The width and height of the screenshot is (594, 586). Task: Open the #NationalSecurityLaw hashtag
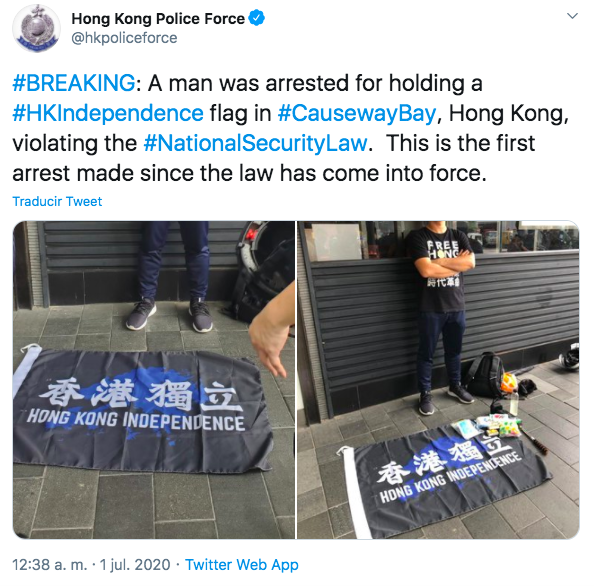256,143
